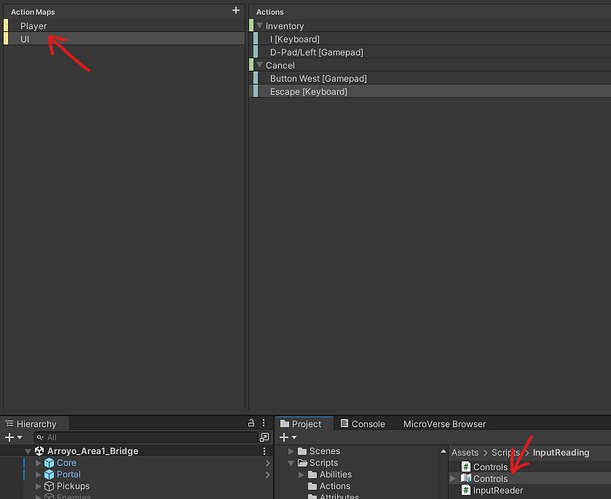
Task: Open the Arroyo_Area1_Bridge scene options menu
Action: point(264,451)
